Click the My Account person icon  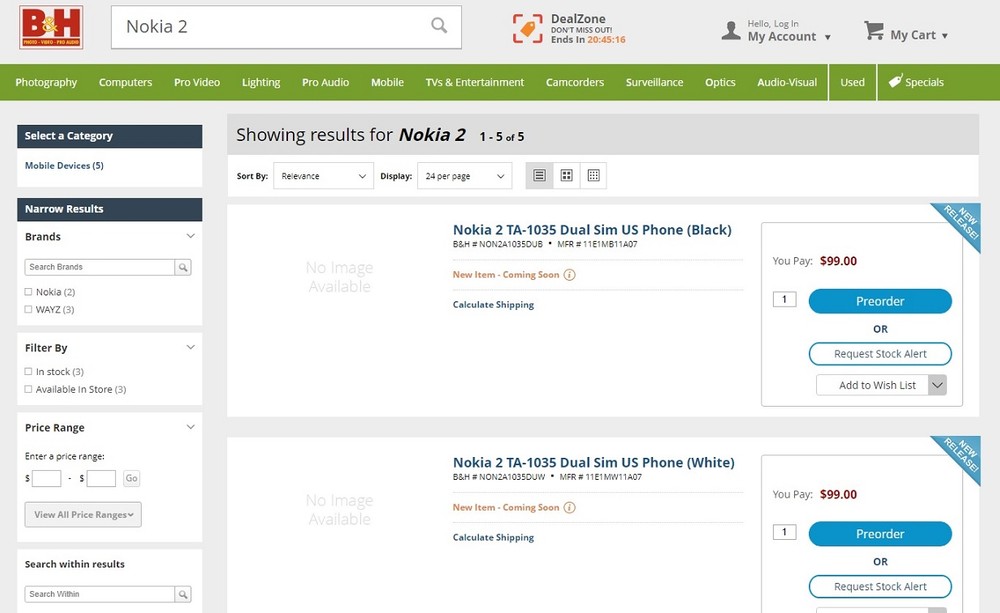coord(731,30)
